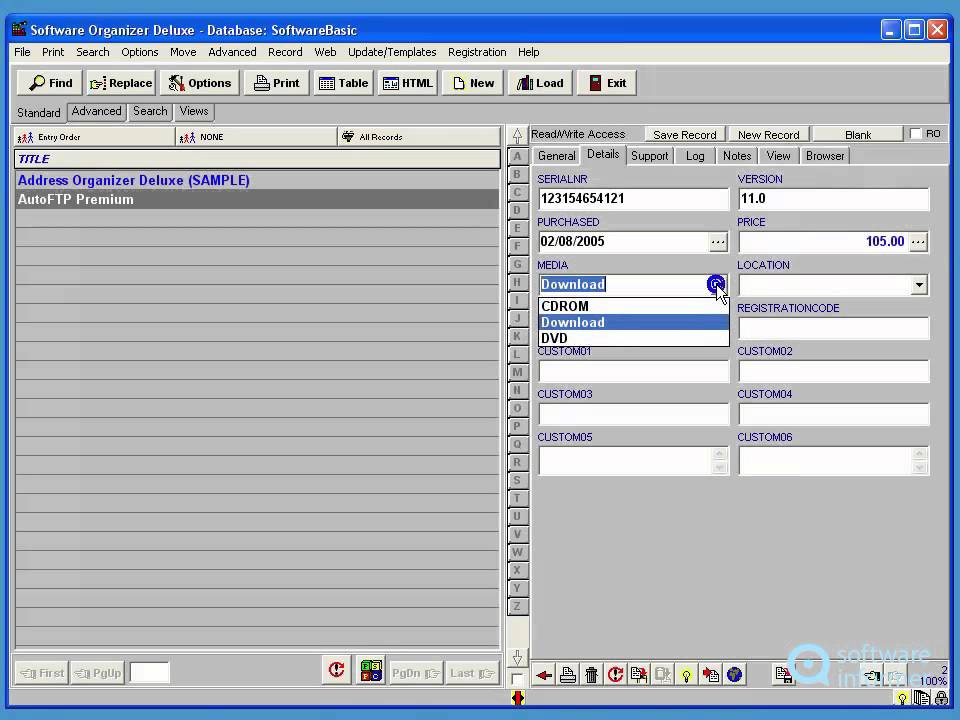Jump to letter Z in alphabet index
Viewport: 960px width, 720px height.
pos(517,606)
